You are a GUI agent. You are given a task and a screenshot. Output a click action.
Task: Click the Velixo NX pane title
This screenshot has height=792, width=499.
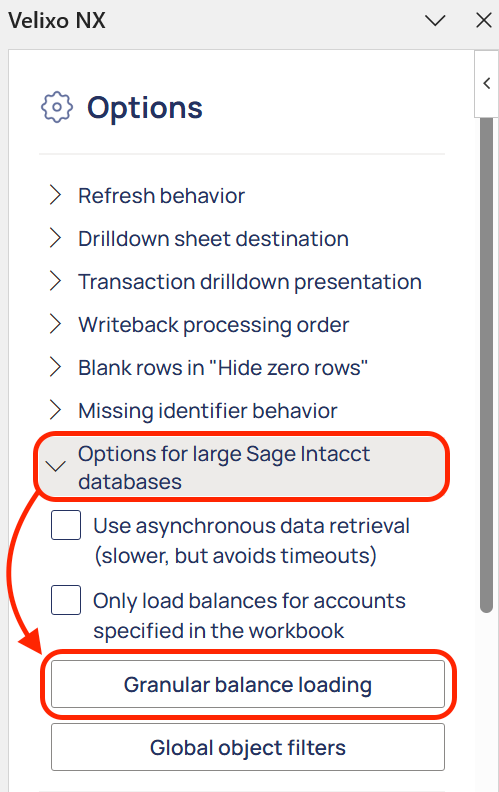57,21
